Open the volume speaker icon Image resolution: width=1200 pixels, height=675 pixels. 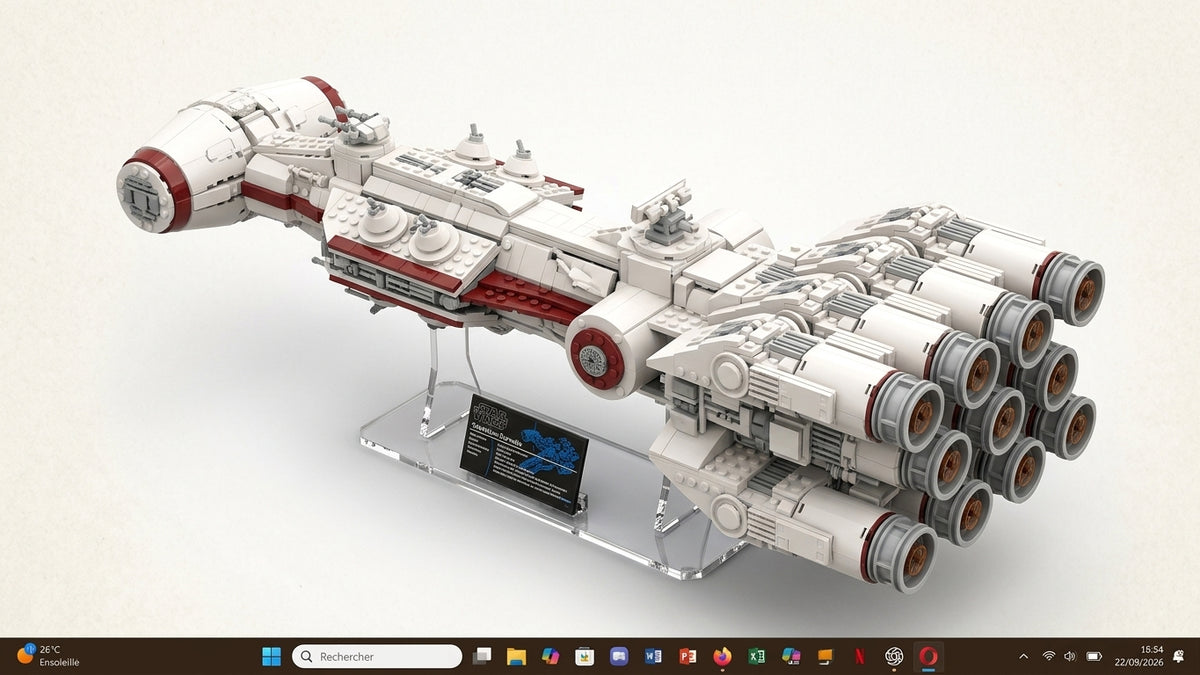[x=1070, y=656]
